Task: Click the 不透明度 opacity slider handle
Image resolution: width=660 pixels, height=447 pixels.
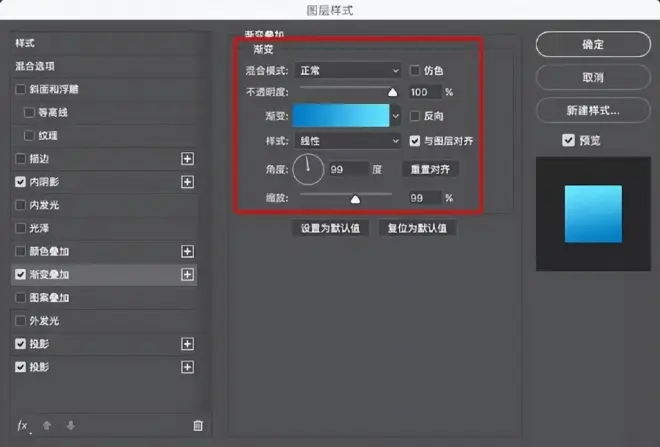Action: (x=392, y=92)
